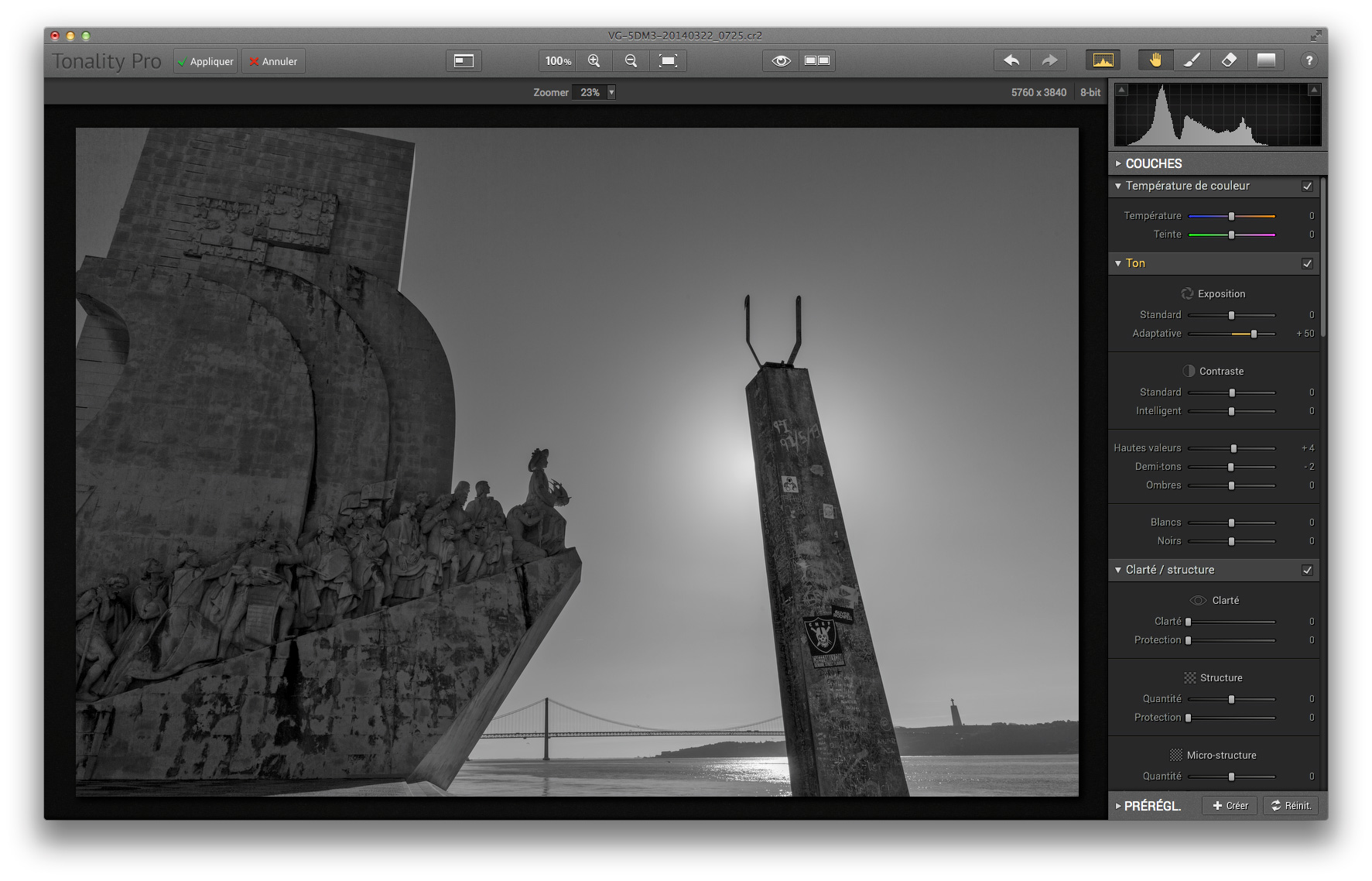Click the 8-bit depth label
The image size is (1372, 881).
pyautogui.click(x=1090, y=92)
